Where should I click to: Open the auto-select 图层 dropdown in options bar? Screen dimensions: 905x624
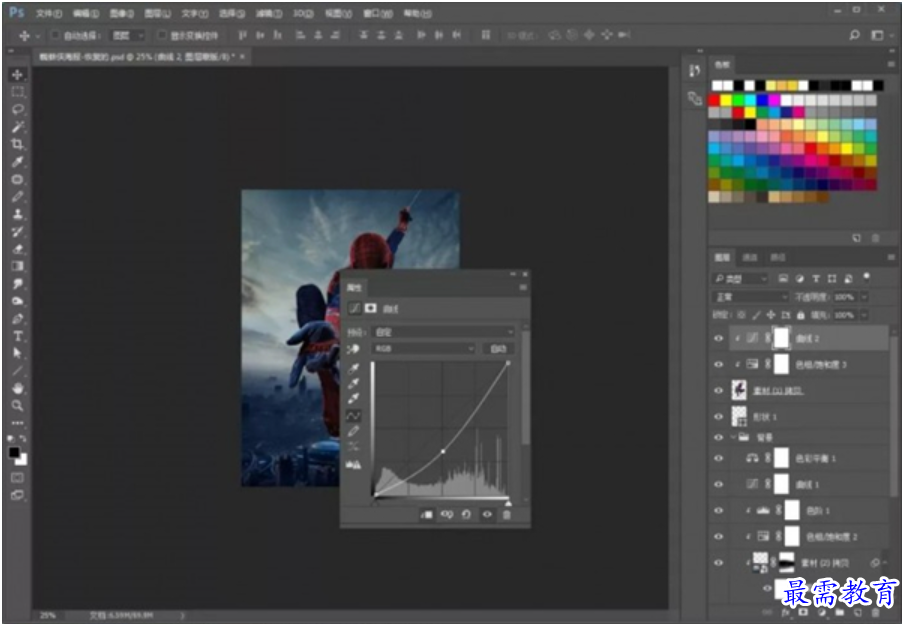pyautogui.click(x=128, y=35)
